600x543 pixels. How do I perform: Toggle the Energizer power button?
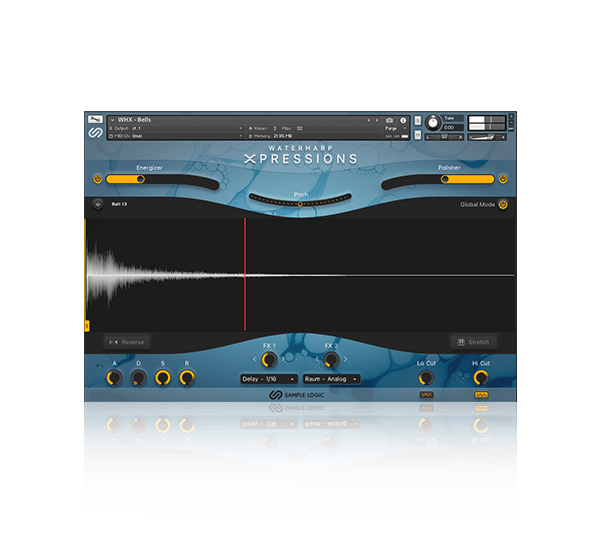pos(98,179)
